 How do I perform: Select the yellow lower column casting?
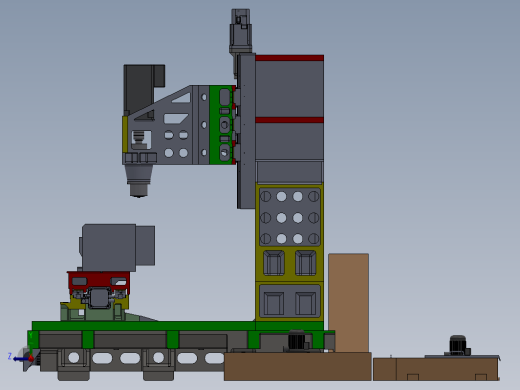[x=289, y=252]
